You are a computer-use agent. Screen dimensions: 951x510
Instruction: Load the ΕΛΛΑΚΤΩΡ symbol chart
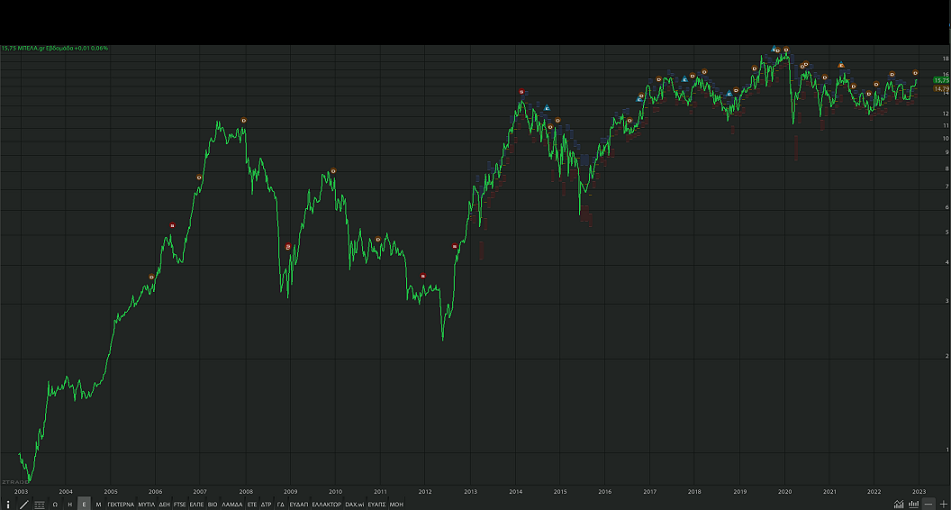point(326,505)
